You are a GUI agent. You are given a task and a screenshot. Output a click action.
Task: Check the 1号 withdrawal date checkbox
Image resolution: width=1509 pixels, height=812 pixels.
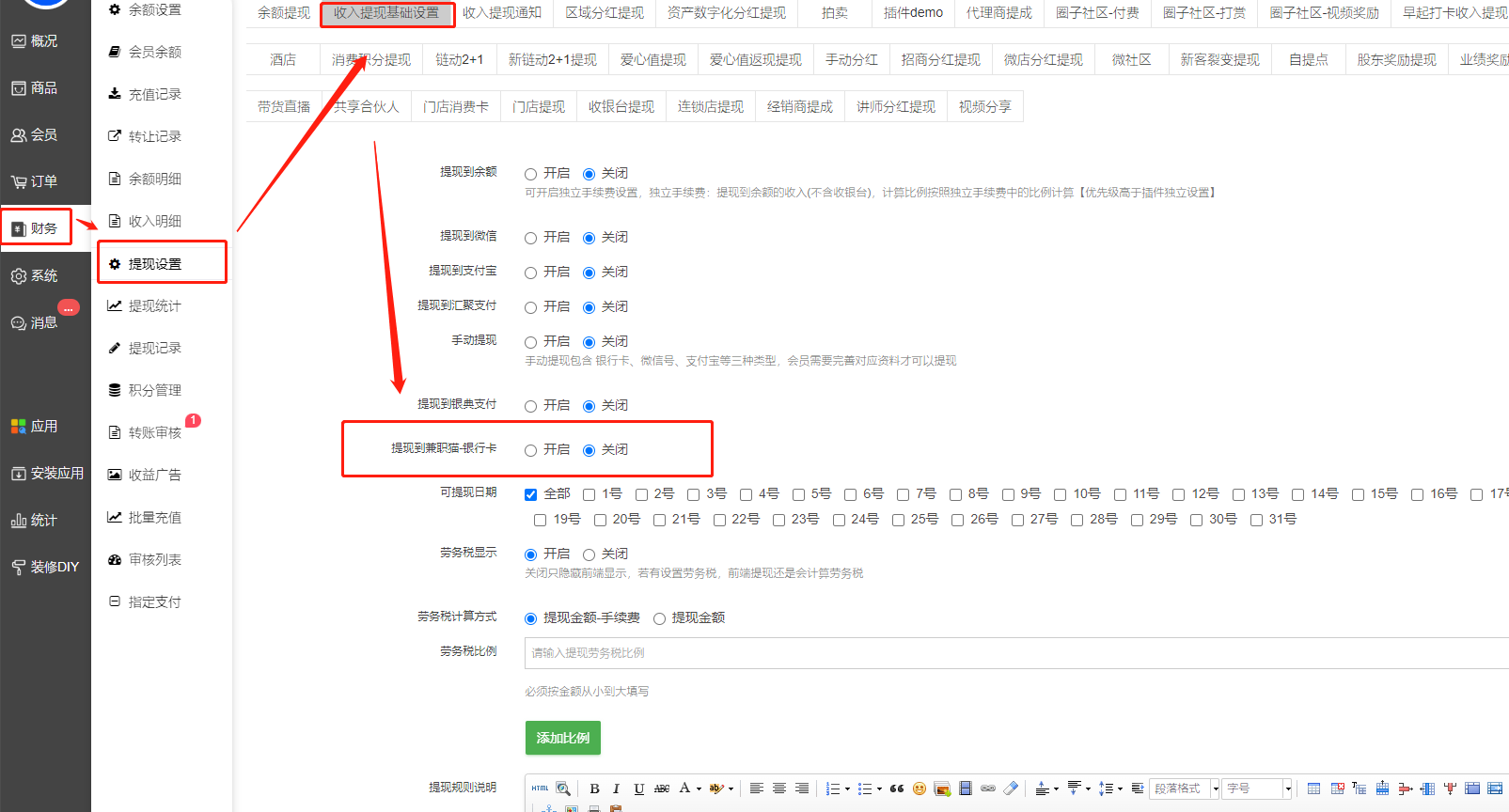[589, 494]
